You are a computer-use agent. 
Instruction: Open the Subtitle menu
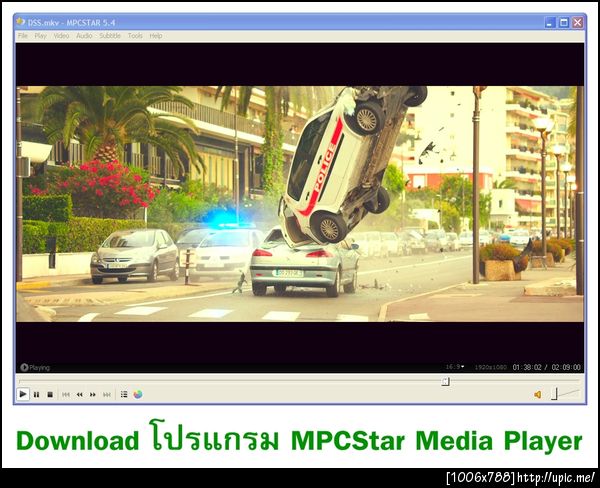[110, 36]
